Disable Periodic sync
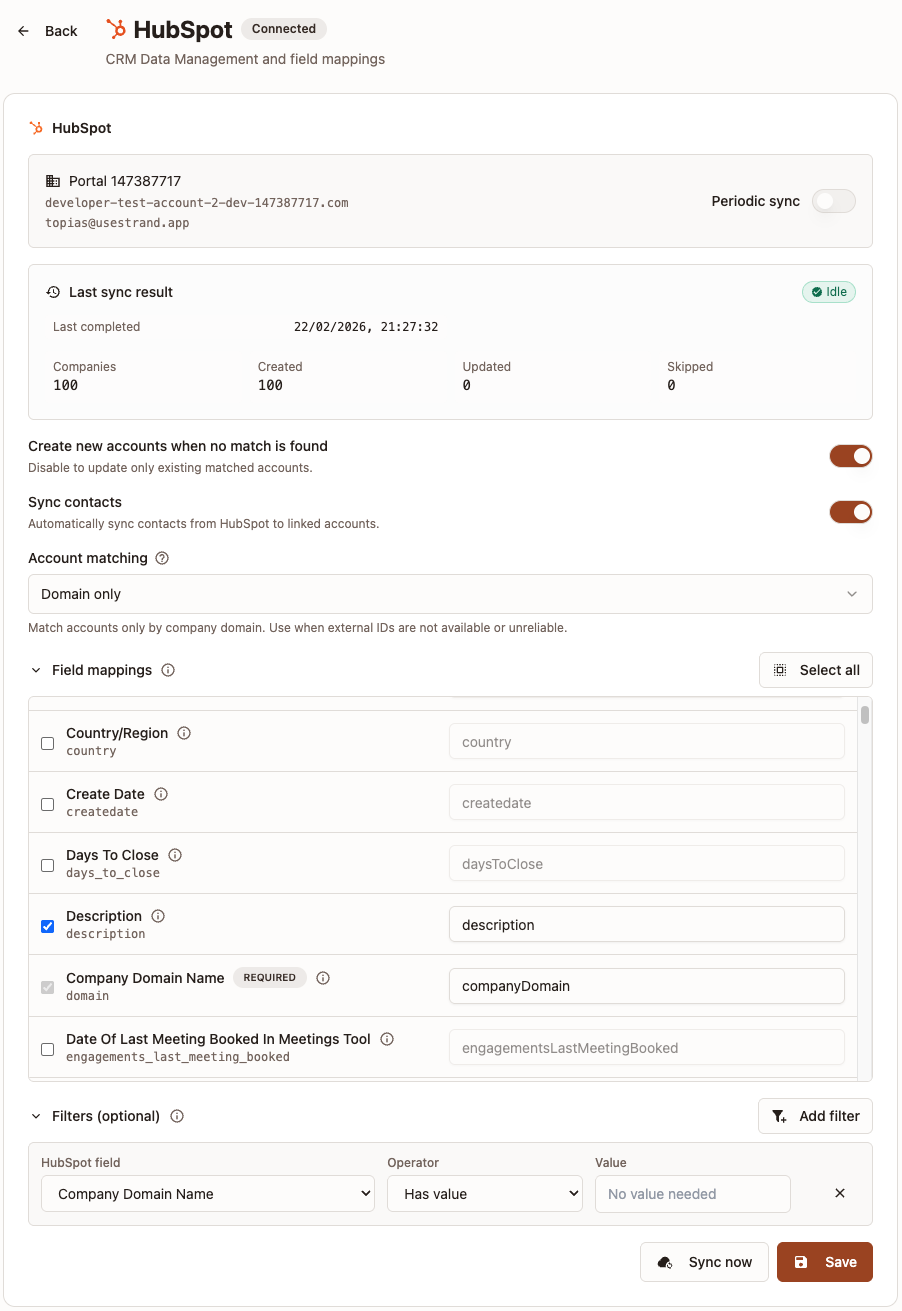This screenshot has height=1311, width=902. click(x=833, y=201)
